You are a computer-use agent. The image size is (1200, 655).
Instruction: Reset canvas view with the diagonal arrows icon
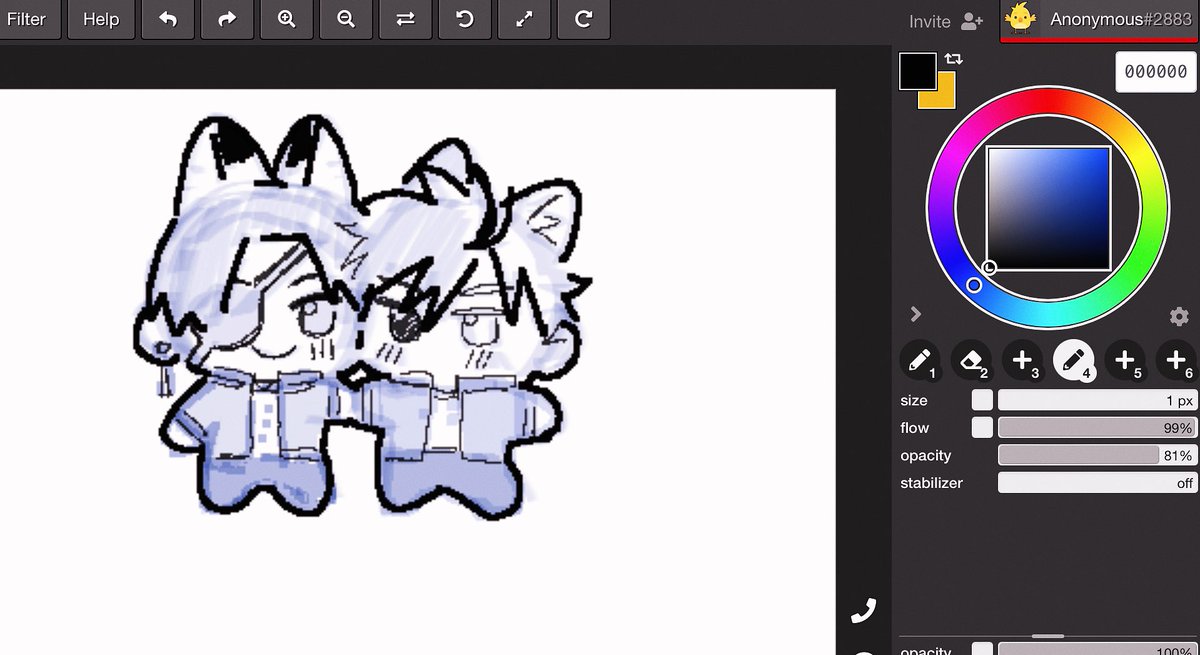click(x=524, y=19)
